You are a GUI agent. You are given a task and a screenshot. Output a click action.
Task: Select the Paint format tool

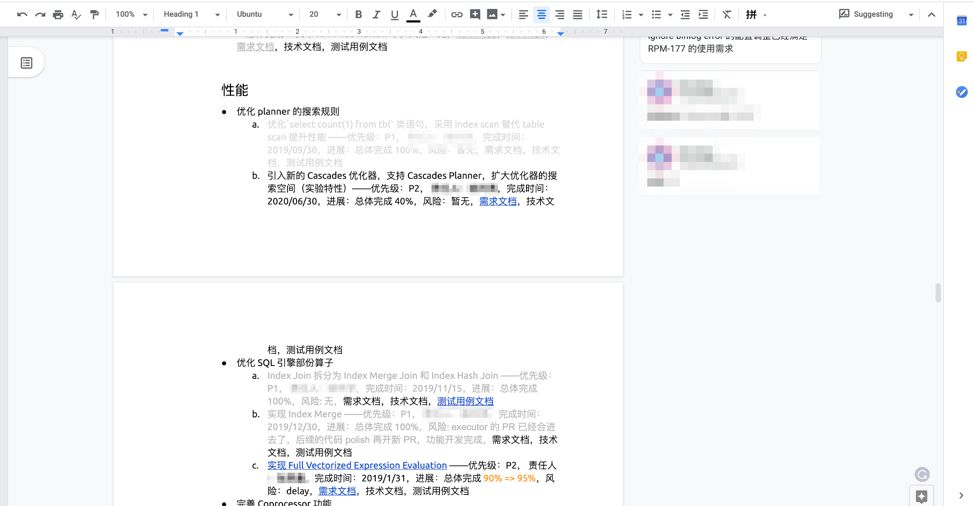(x=94, y=15)
